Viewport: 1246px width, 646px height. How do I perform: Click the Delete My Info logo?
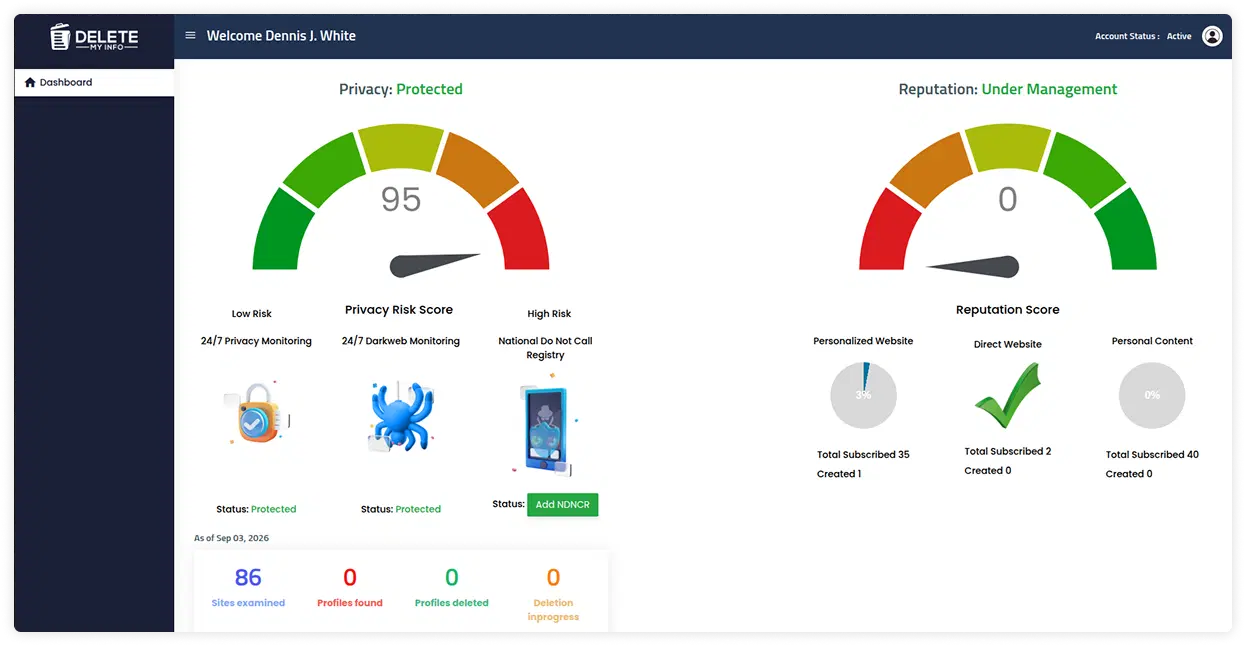pyautogui.click(x=94, y=38)
